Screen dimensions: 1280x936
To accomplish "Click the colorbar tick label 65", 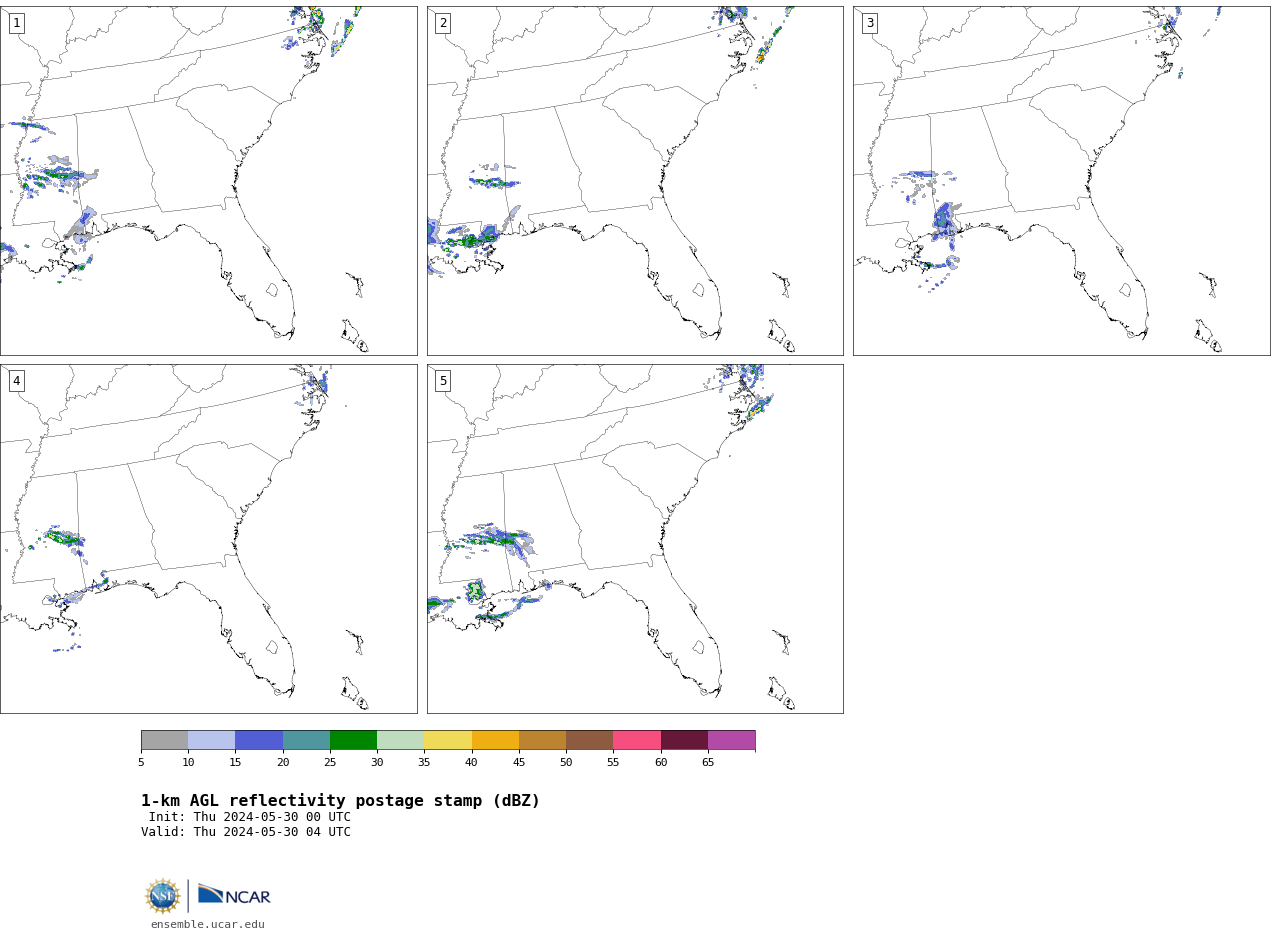I will click(x=708, y=763).
